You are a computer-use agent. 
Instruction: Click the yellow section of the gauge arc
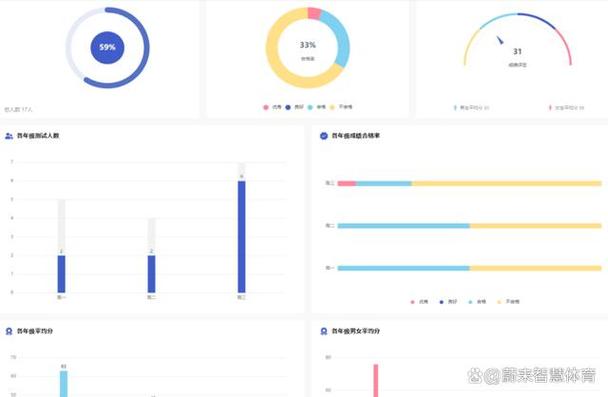point(469,44)
